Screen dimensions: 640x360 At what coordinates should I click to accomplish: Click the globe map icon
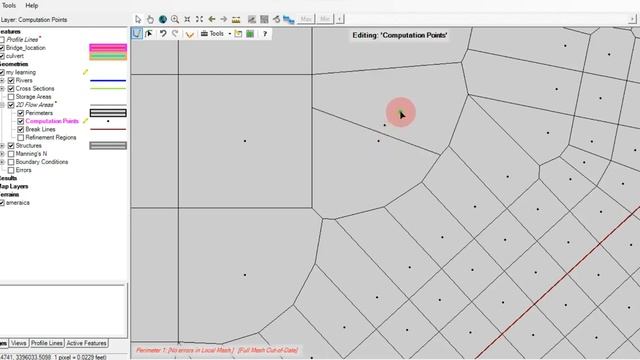[x=162, y=19]
